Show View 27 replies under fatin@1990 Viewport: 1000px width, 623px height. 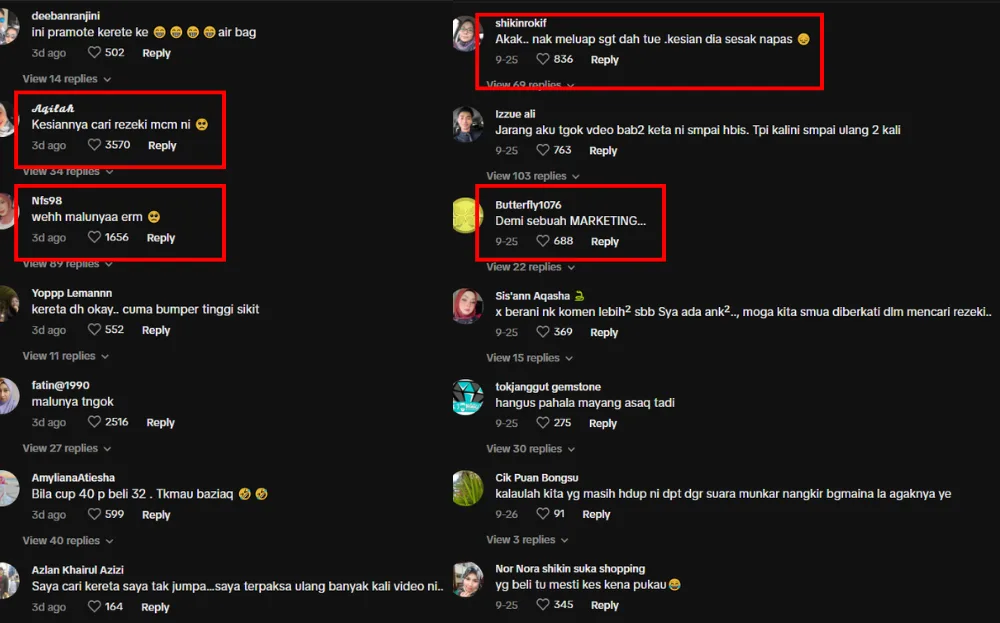point(67,448)
